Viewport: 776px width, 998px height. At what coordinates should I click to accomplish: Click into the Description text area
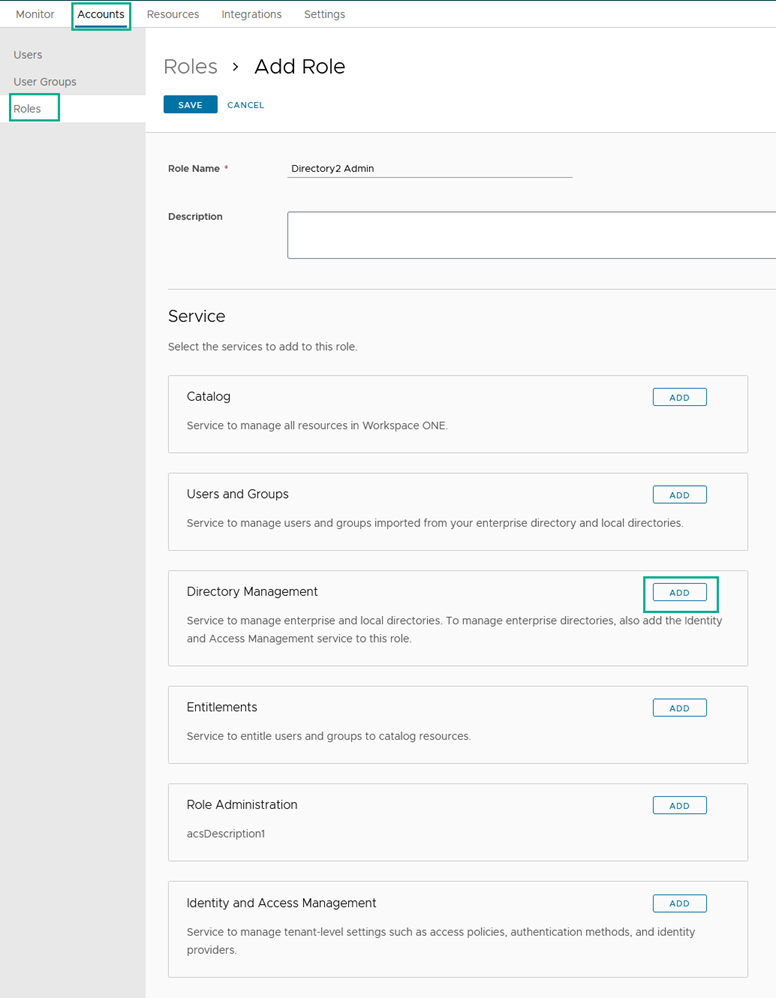pyautogui.click(x=532, y=235)
